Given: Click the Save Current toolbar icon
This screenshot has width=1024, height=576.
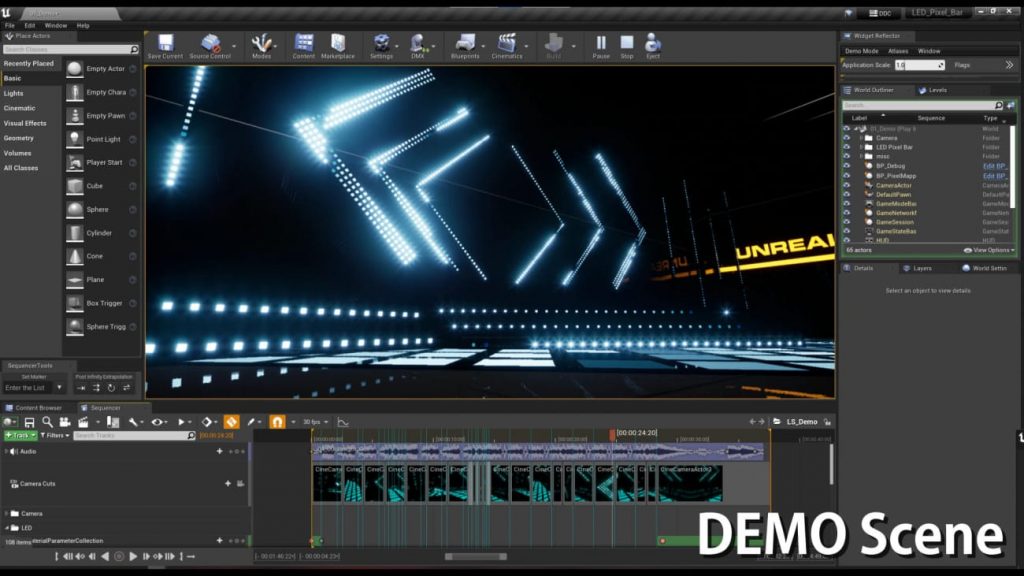Looking at the screenshot, I should point(165,43).
